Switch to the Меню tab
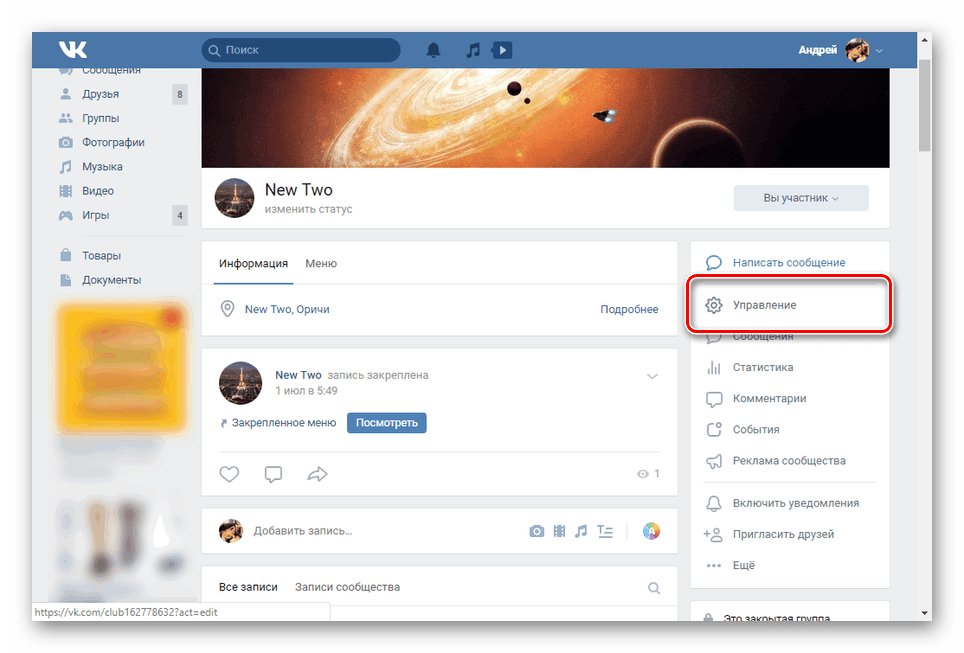The width and height of the screenshot is (964, 653). pos(321,263)
